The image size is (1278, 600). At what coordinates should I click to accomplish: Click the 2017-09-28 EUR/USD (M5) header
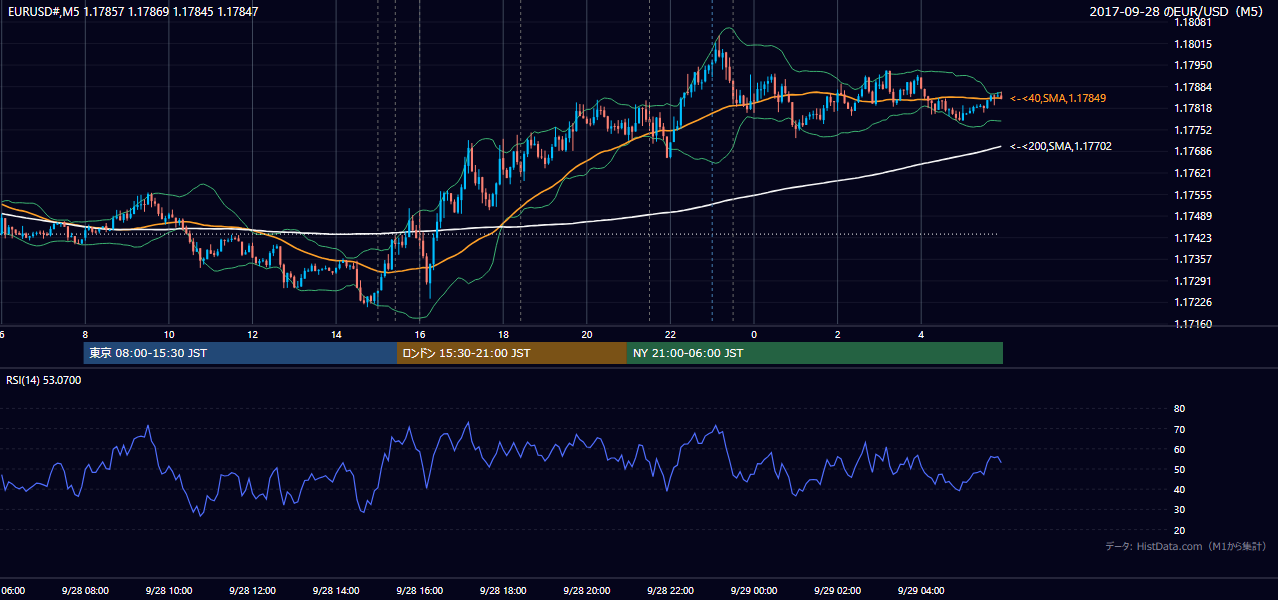[1178, 12]
